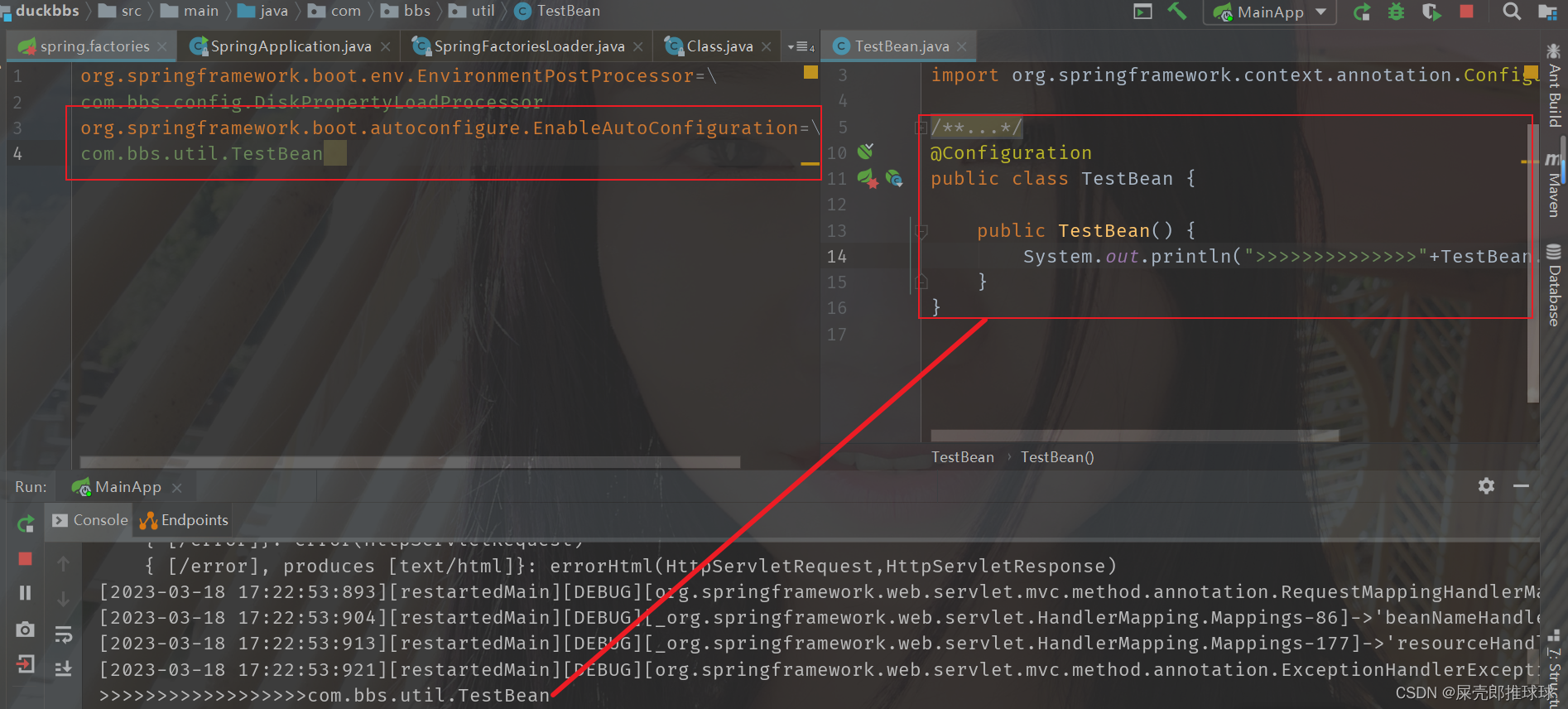Click java folder in breadcrumb
The width and height of the screenshot is (1568, 709).
click(263, 11)
